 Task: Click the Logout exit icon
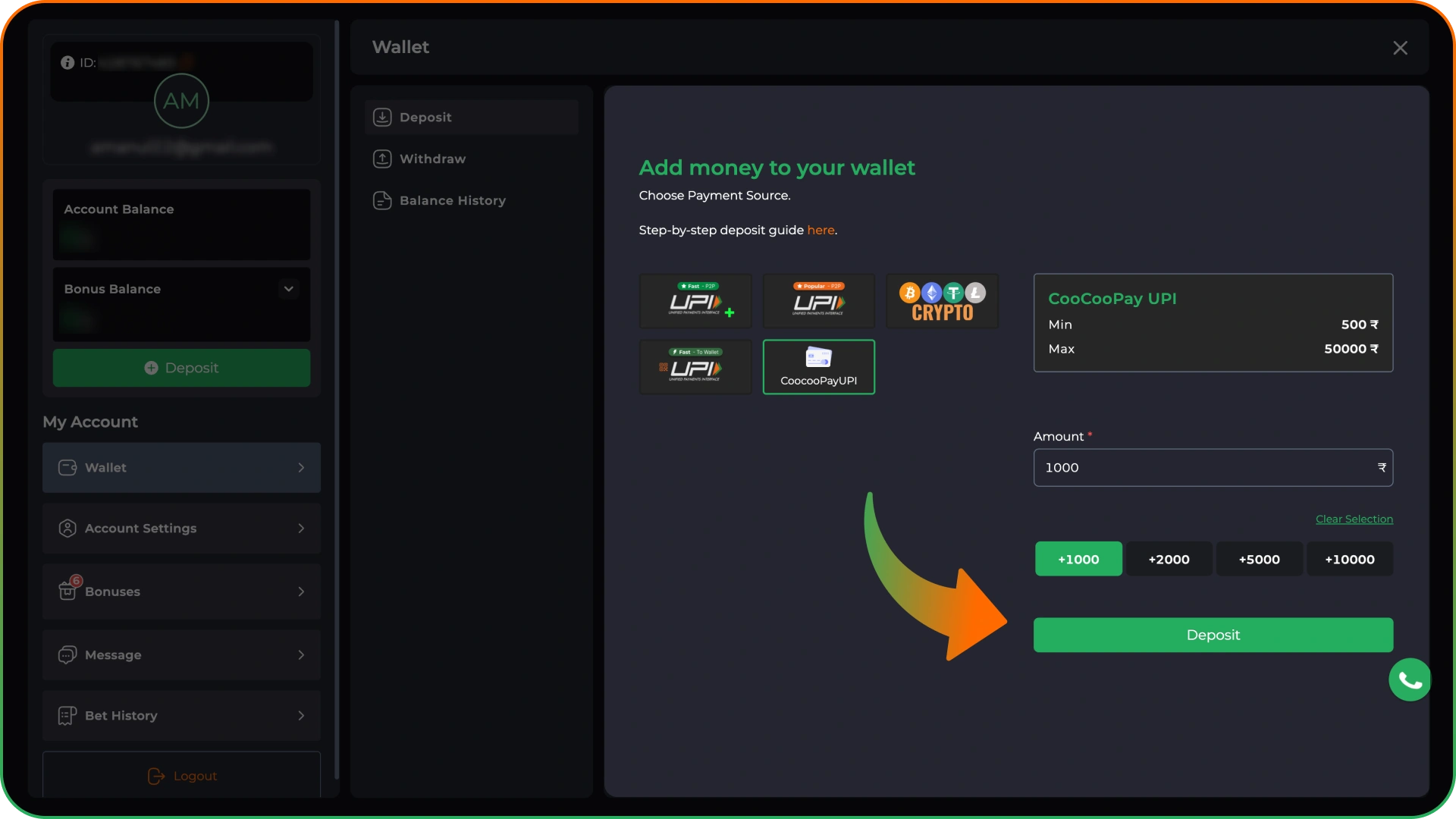click(156, 776)
